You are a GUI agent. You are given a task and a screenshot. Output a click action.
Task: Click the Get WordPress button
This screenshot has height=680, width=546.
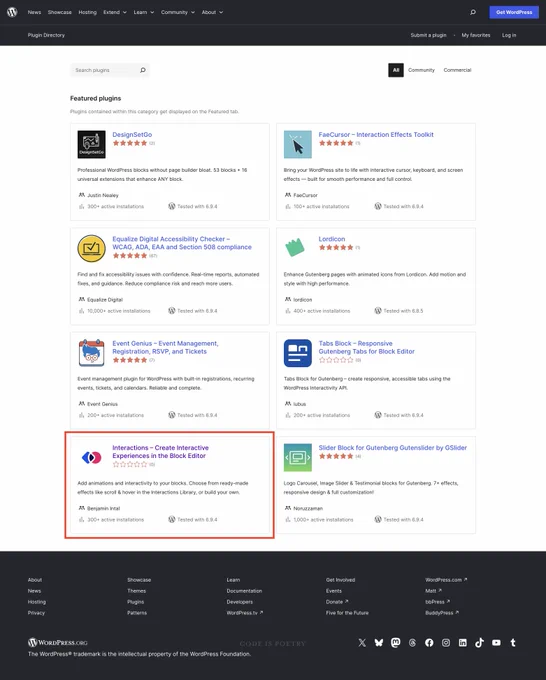[x=514, y=12]
